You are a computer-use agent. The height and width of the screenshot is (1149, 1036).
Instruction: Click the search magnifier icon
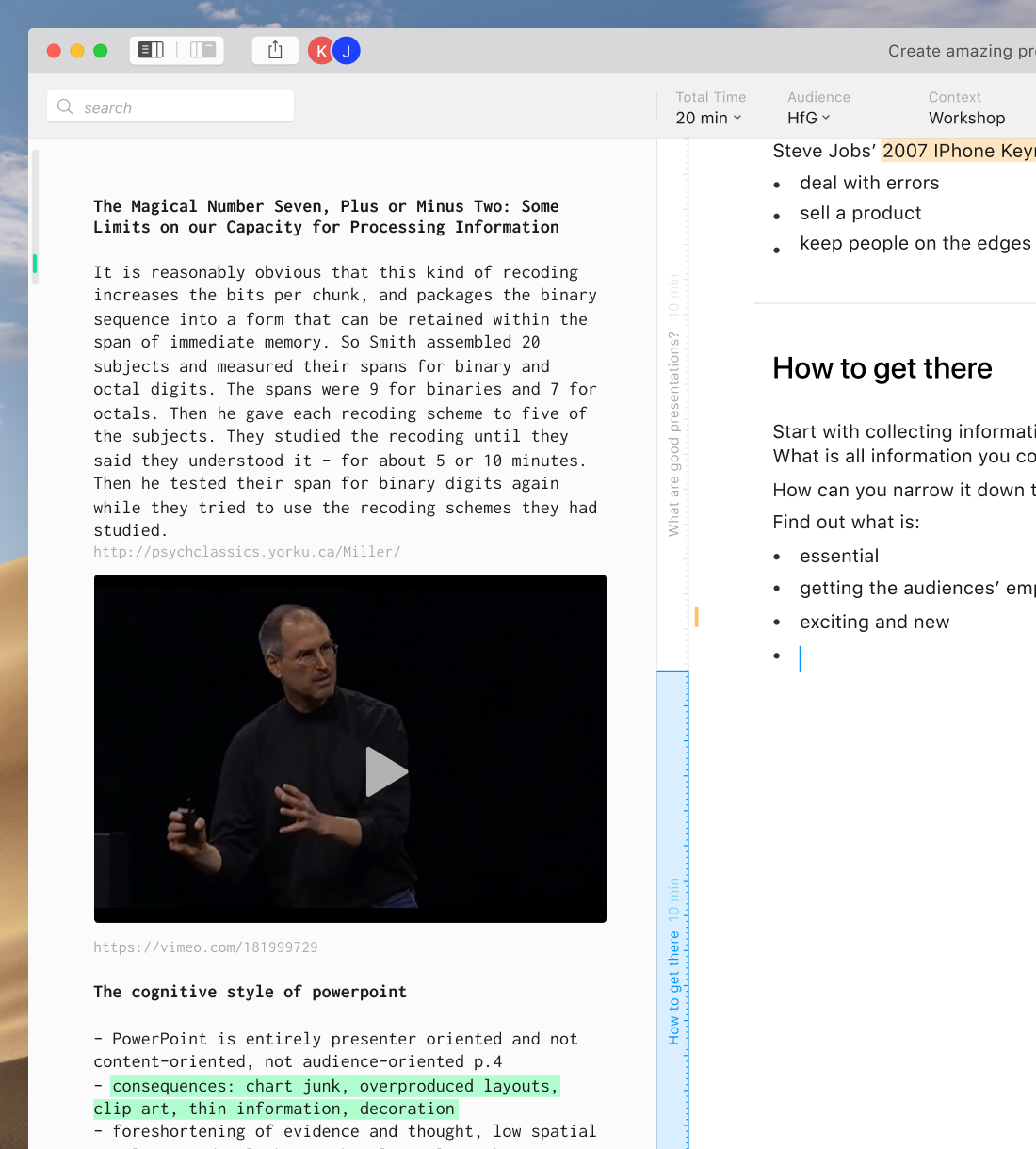point(65,106)
